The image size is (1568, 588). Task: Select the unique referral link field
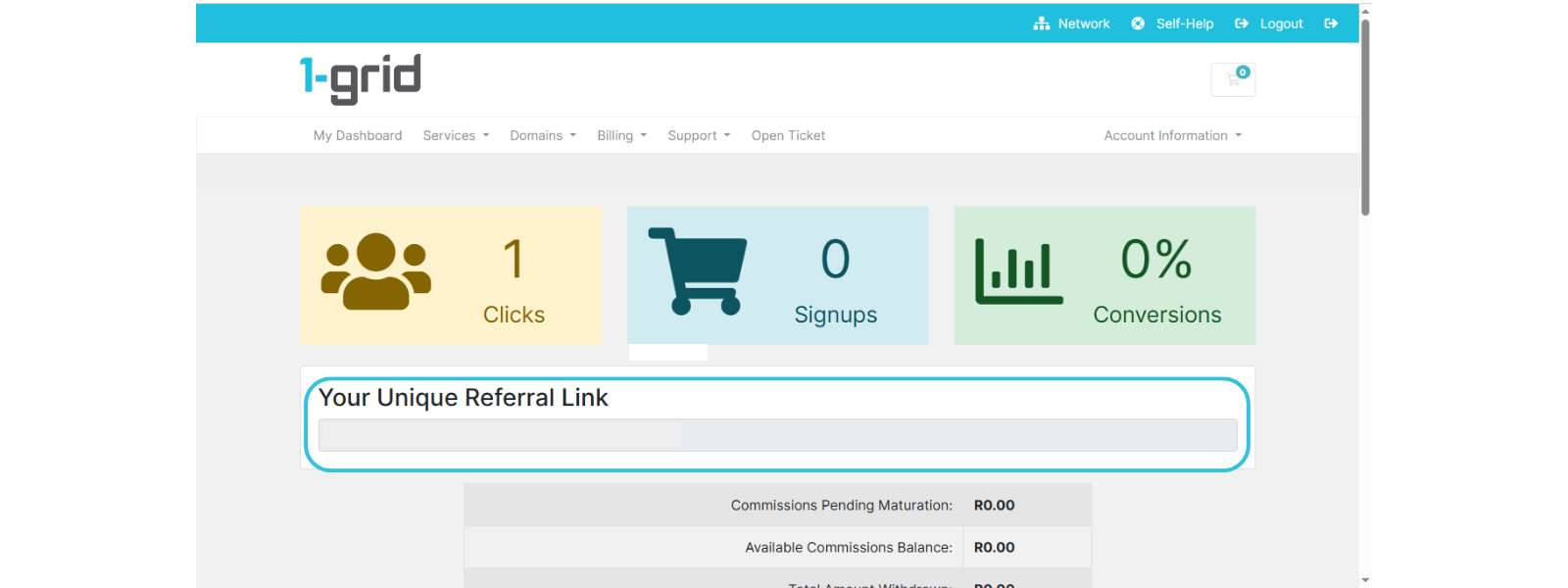(777, 435)
